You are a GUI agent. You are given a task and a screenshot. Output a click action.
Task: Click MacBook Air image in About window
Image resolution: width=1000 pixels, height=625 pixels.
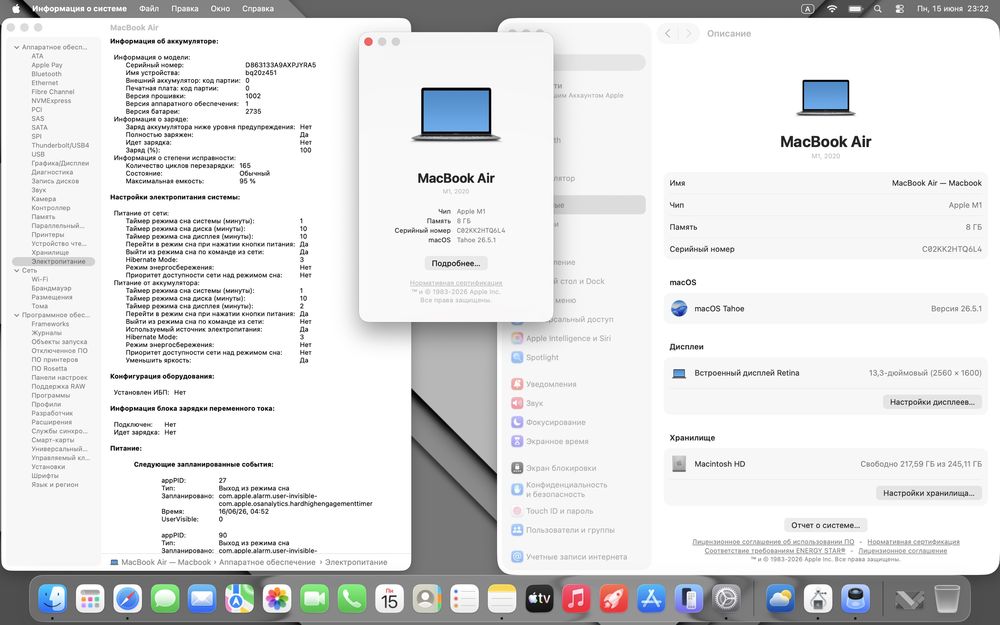tap(456, 114)
